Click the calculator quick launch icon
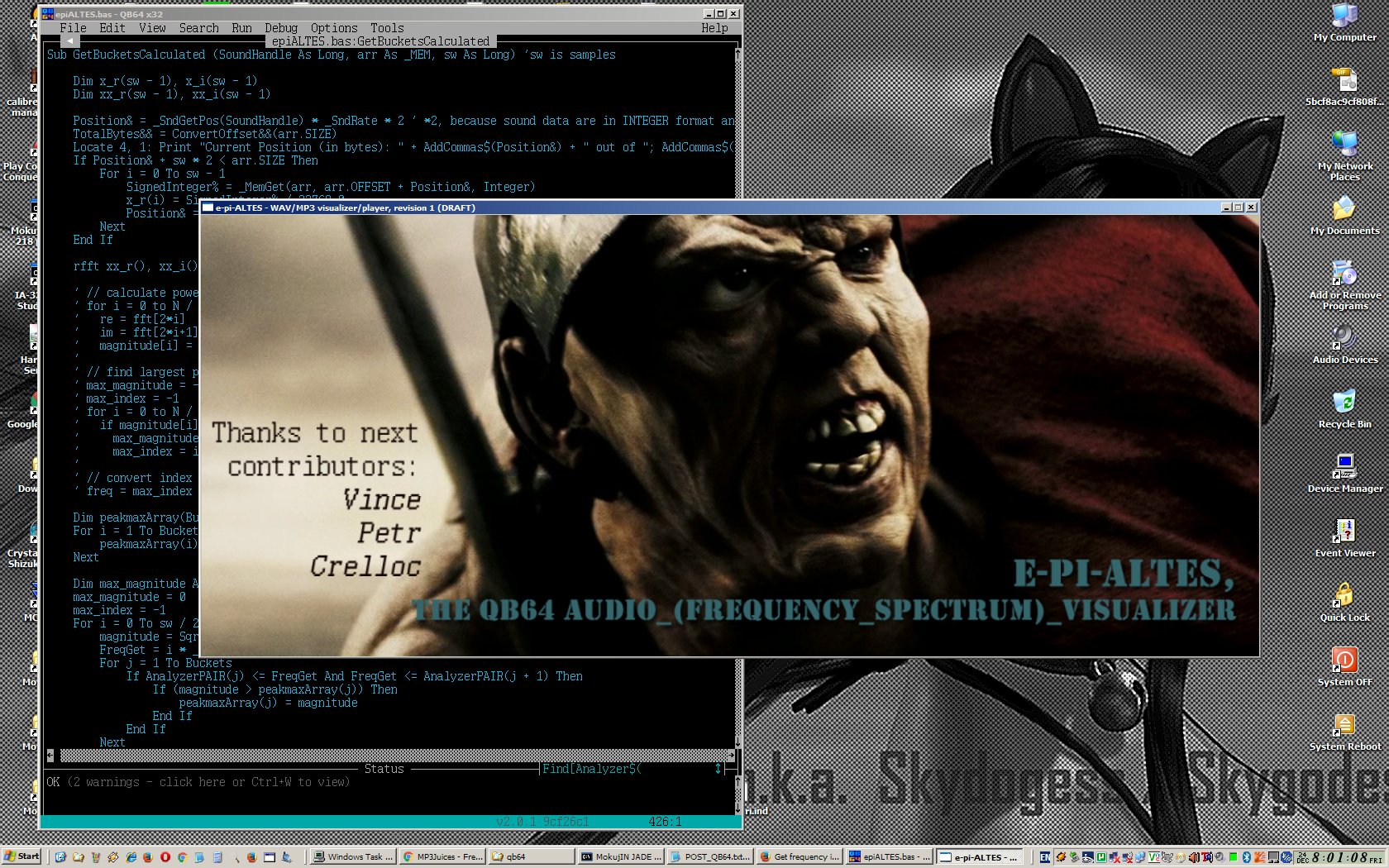Image resolution: width=1389 pixels, height=868 pixels. click(217, 857)
